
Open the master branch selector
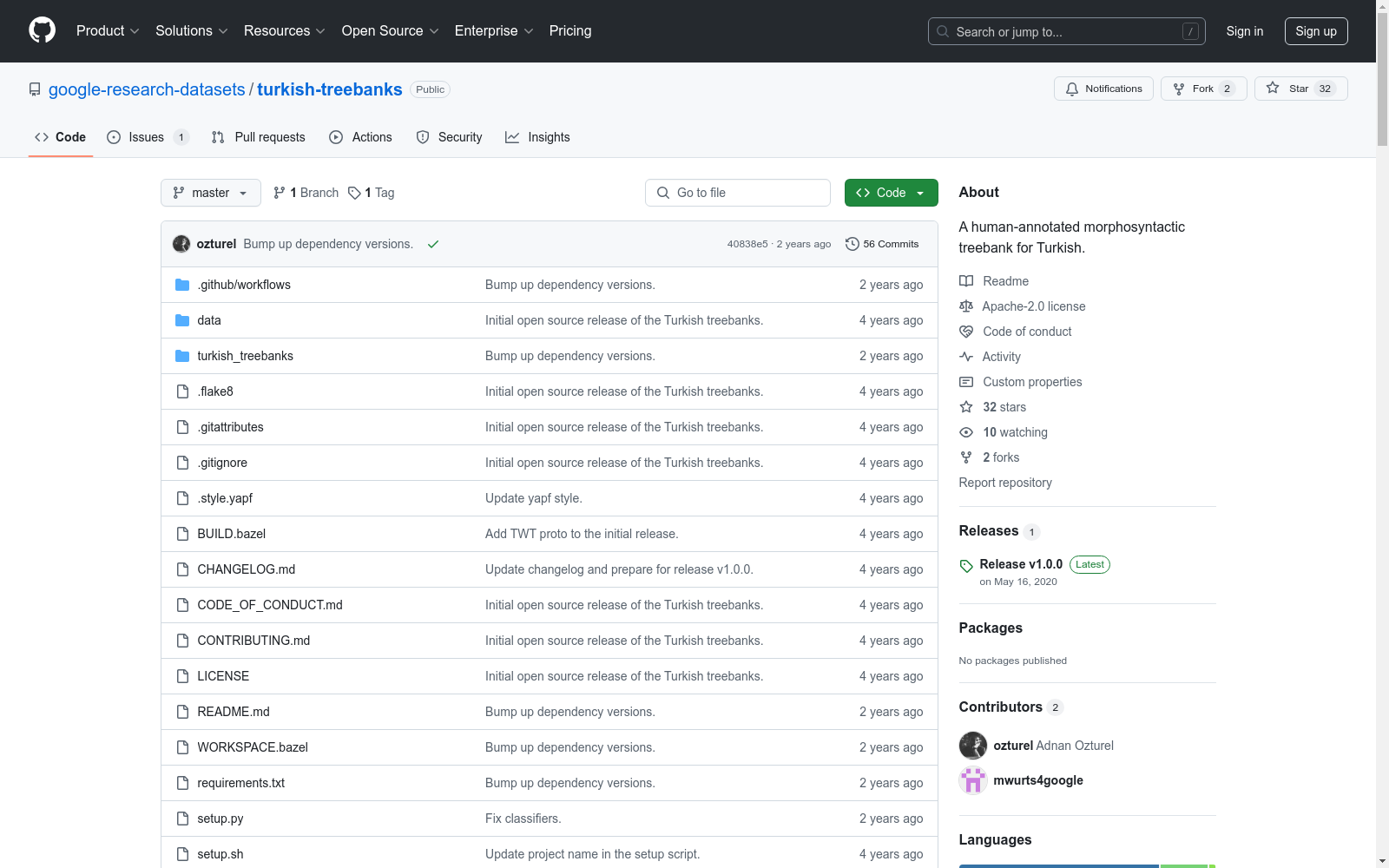(x=211, y=193)
